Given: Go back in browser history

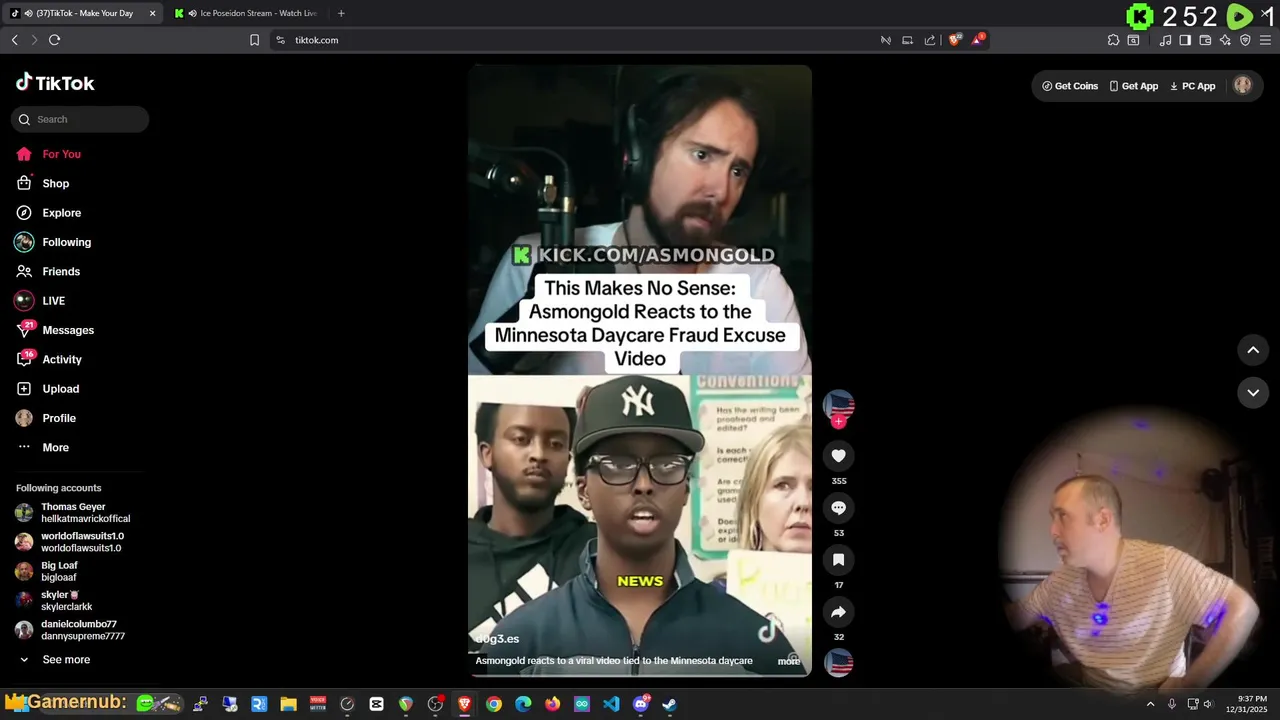Looking at the screenshot, I should (14, 40).
